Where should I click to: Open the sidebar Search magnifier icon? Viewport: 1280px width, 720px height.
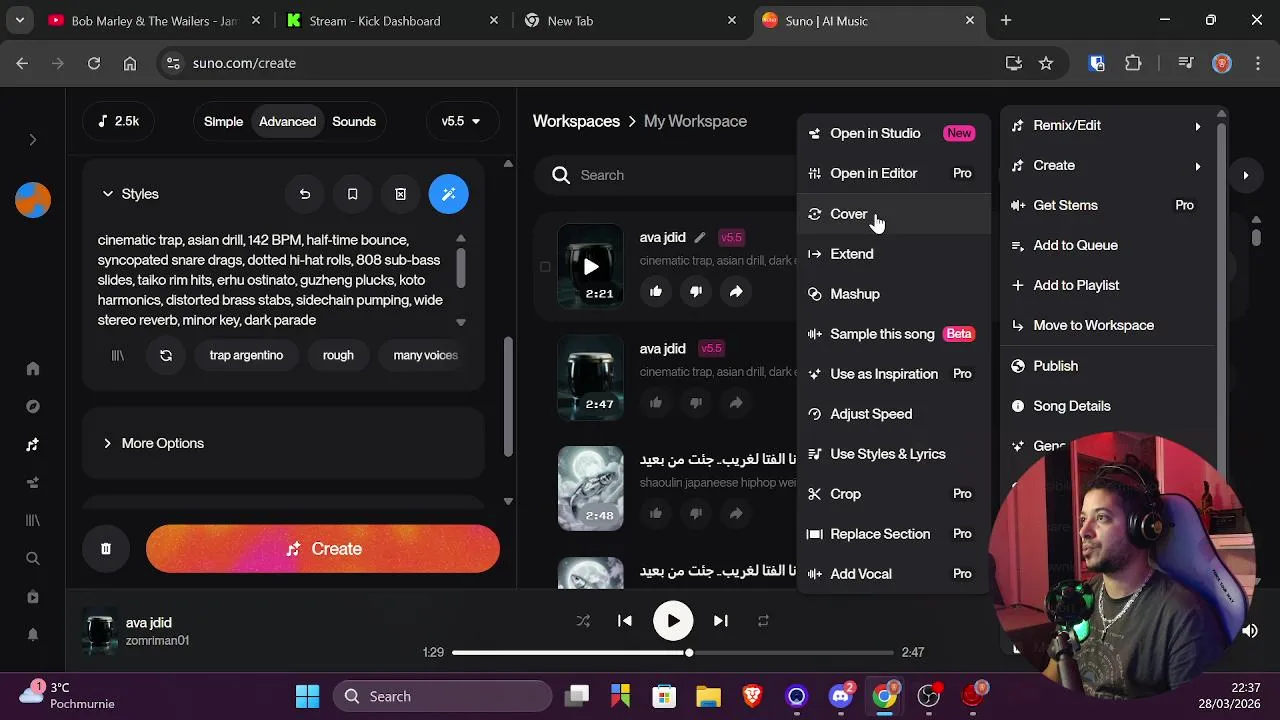(x=33, y=559)
